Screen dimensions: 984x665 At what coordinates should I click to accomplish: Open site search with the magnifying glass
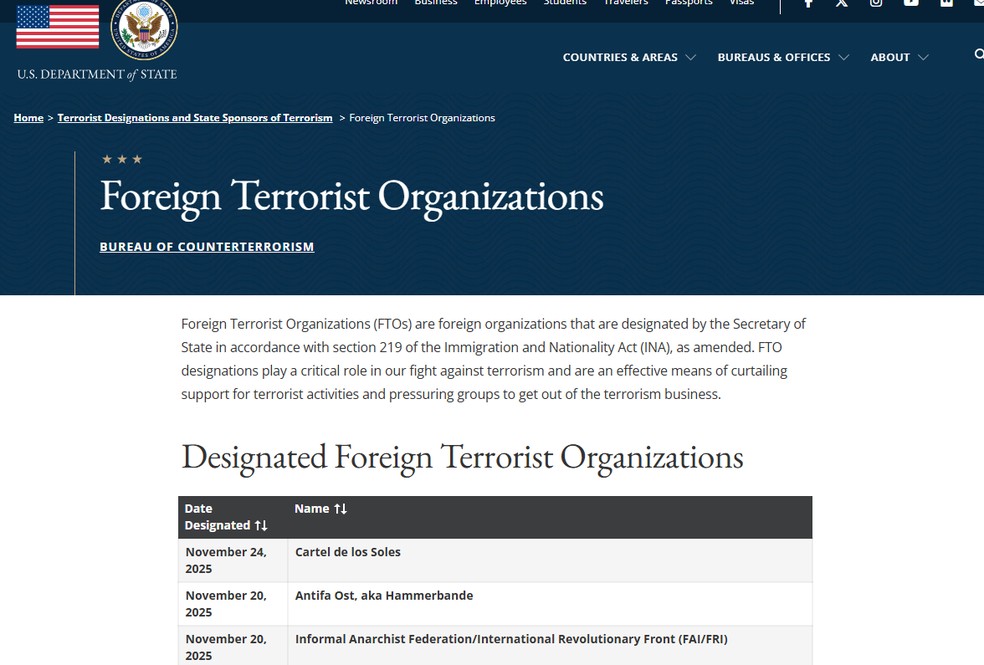pyautogui.click(x=977, y=54)
